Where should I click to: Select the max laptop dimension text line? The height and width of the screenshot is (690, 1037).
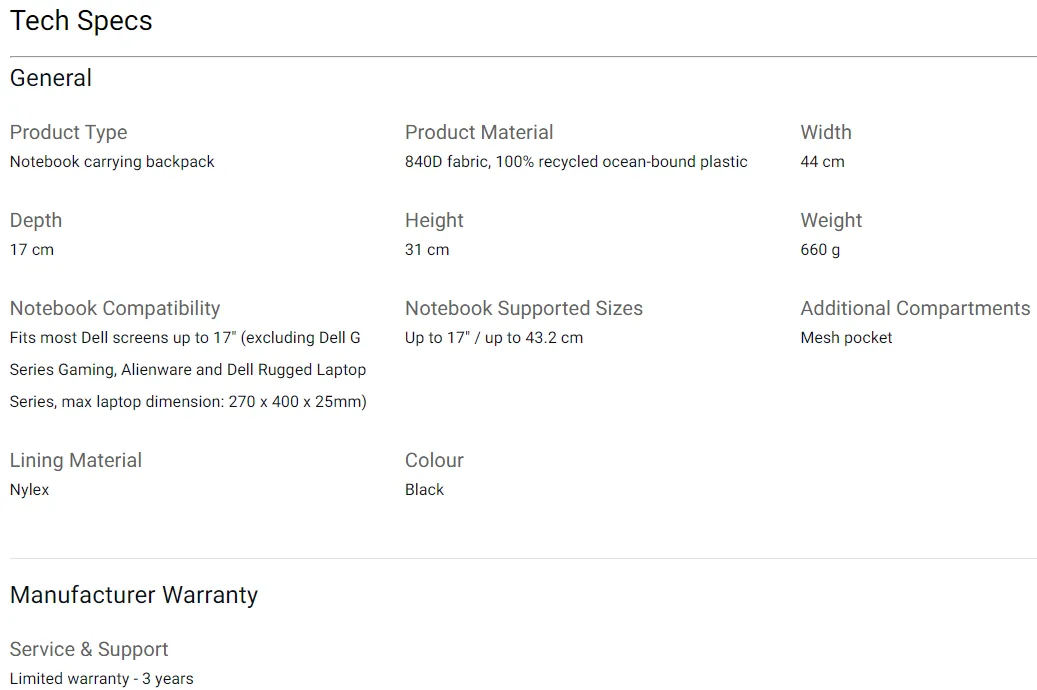188,402
